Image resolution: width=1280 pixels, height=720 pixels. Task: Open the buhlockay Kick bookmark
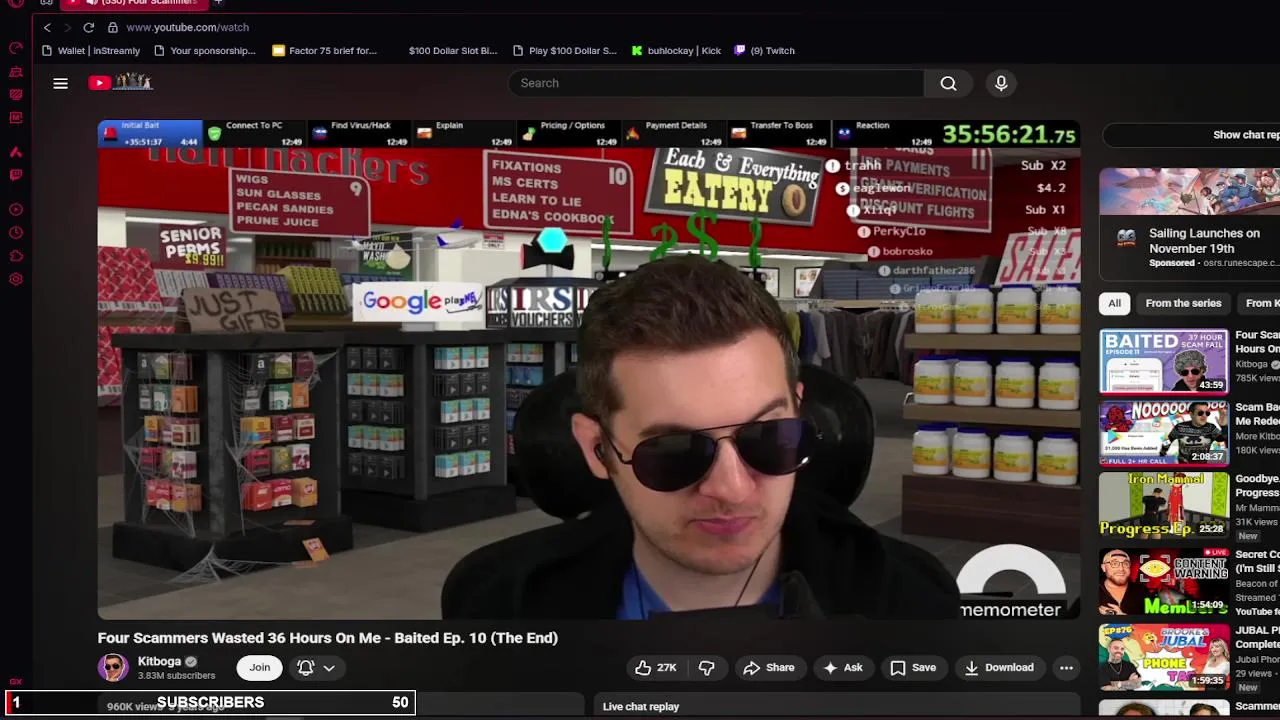pyautogui.click(x=676, y=50)
